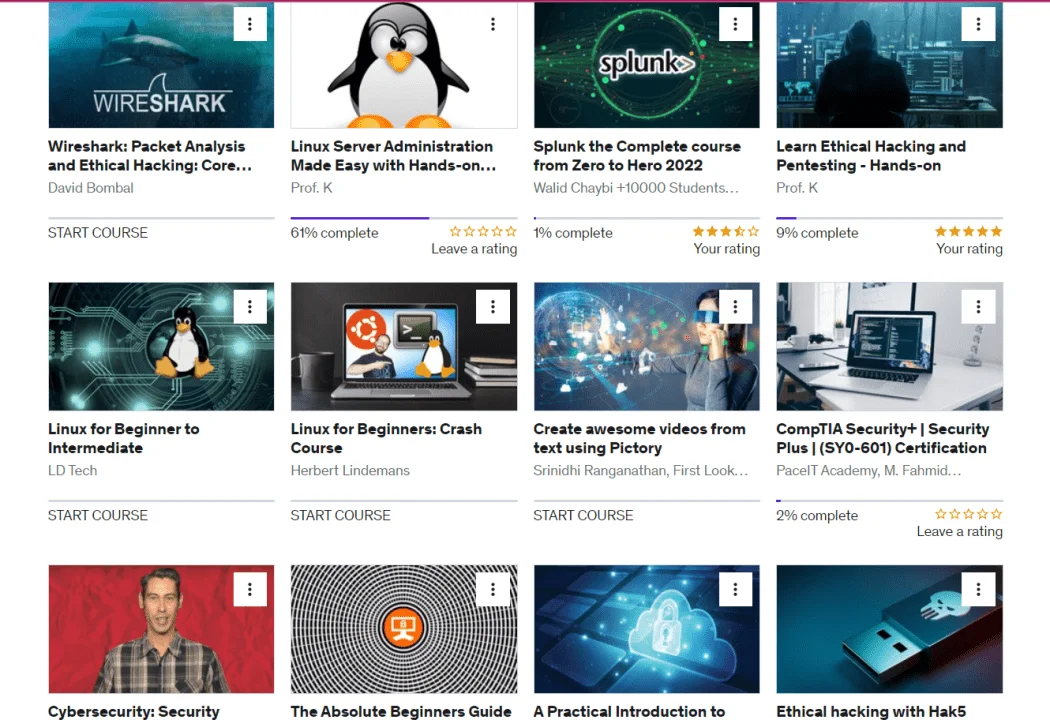This screenshot has width=1050, height=720.
Task: Open title The Absolute Beginners Guide
Action: (401, 711)
